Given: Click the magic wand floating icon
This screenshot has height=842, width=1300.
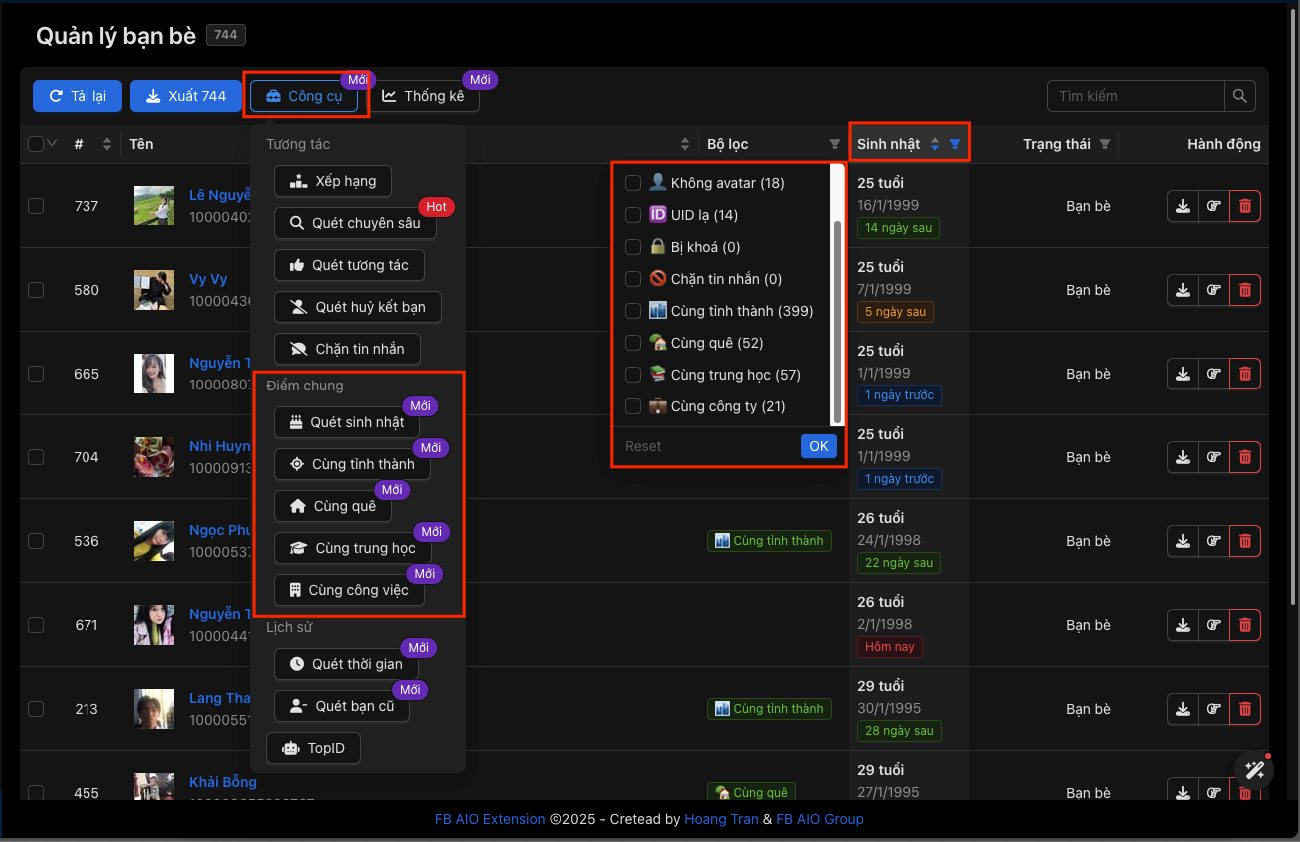Looking at the screenshot, I should tap(1254, 771).
